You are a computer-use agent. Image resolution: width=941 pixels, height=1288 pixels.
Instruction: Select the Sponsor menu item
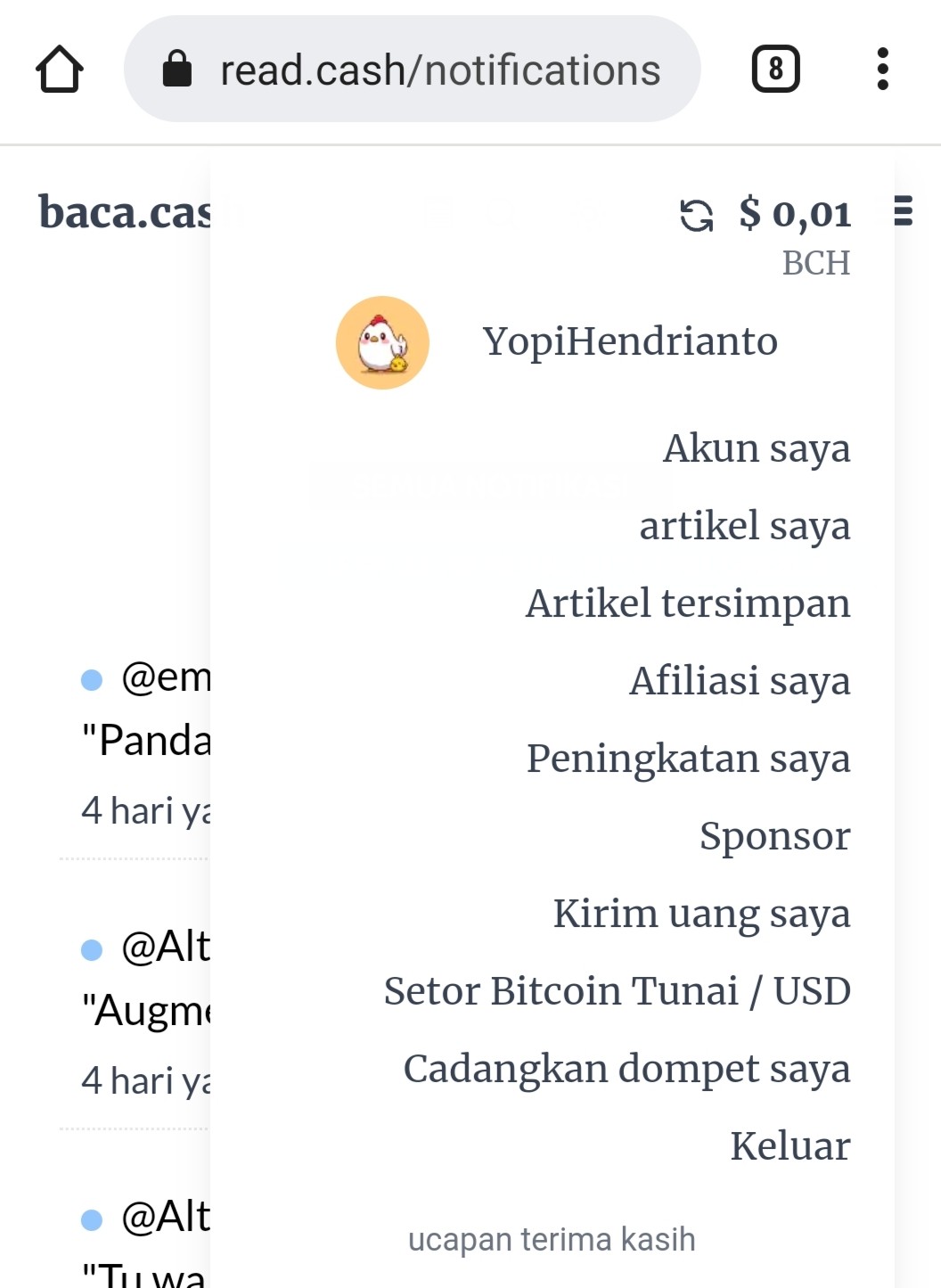tap(774, 836)
